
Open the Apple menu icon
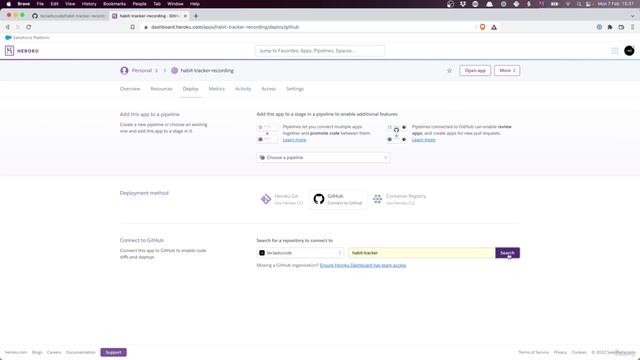pos(9,4)
